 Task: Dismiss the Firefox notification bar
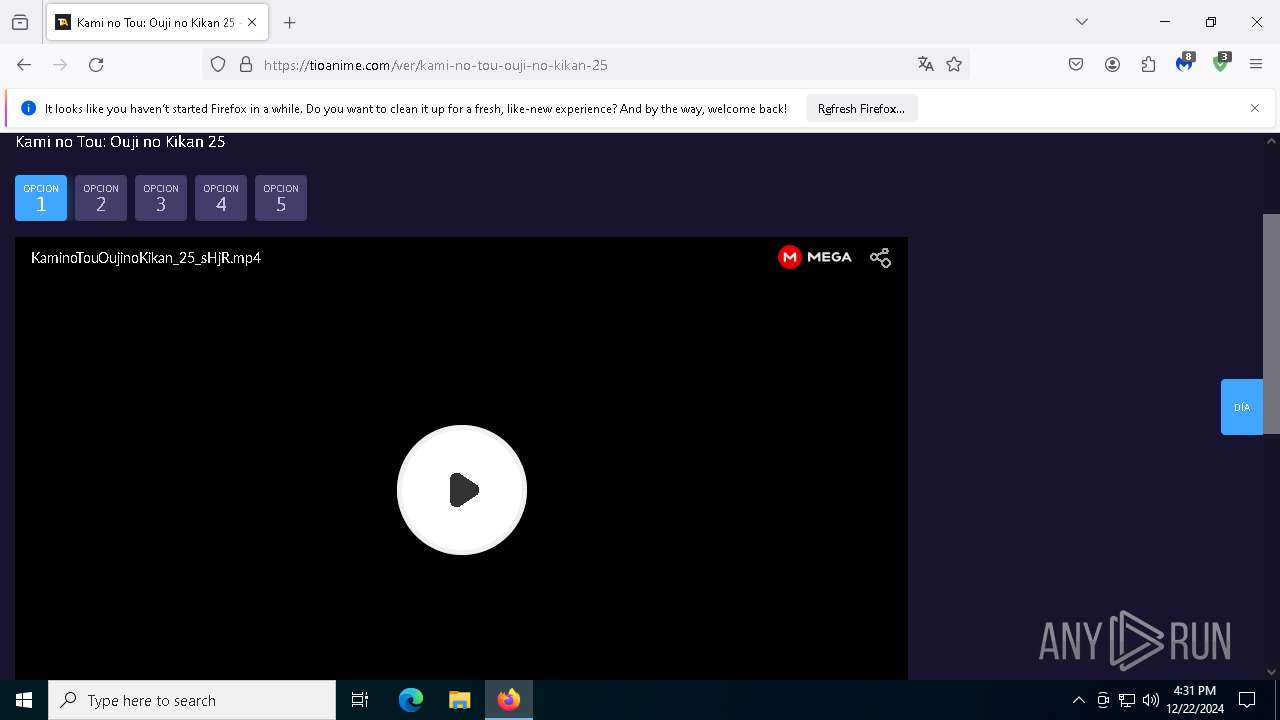(x=1255, y=108)
